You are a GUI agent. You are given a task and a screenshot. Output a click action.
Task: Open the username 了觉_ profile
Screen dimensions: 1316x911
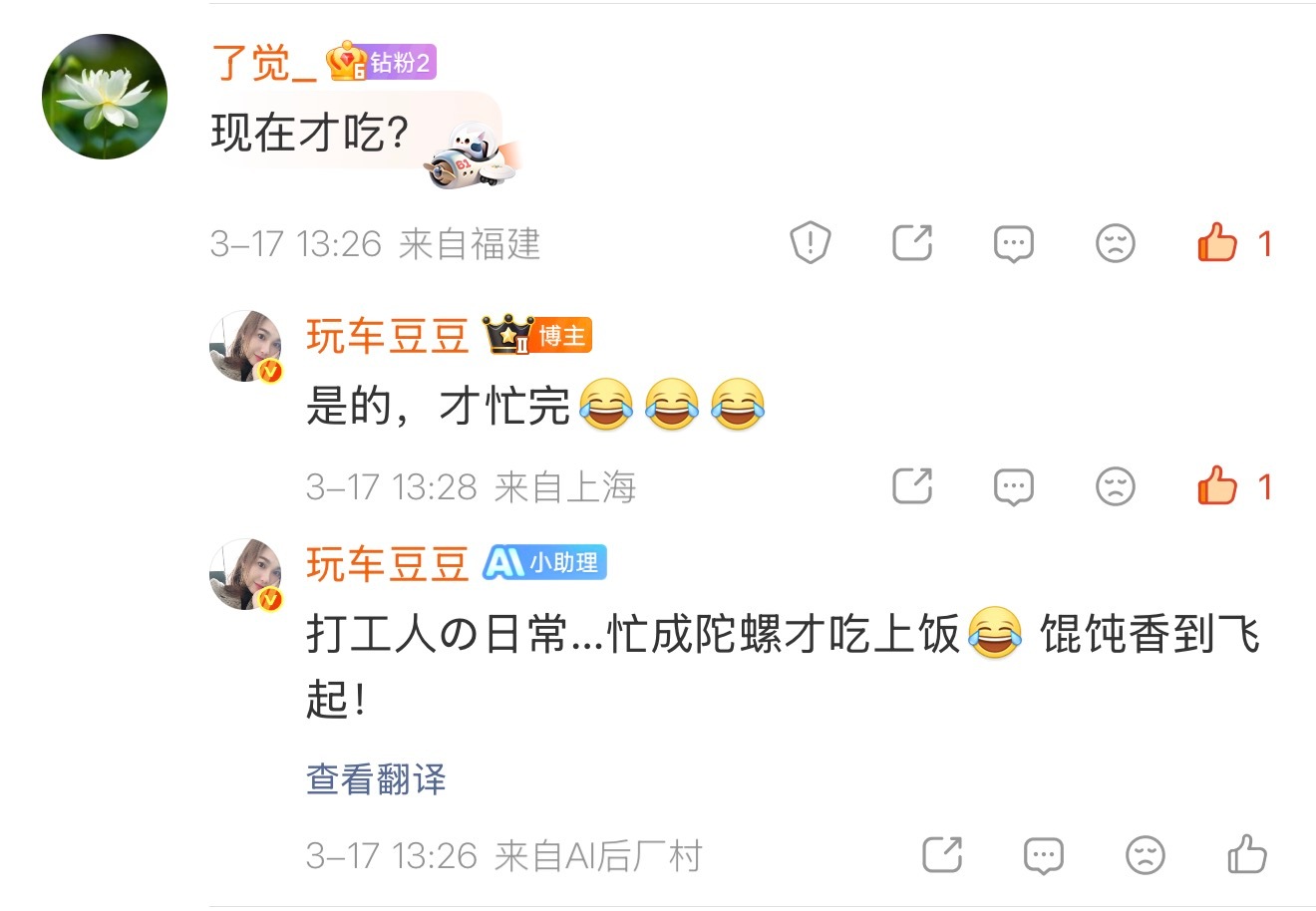click(x=264, y=63)
